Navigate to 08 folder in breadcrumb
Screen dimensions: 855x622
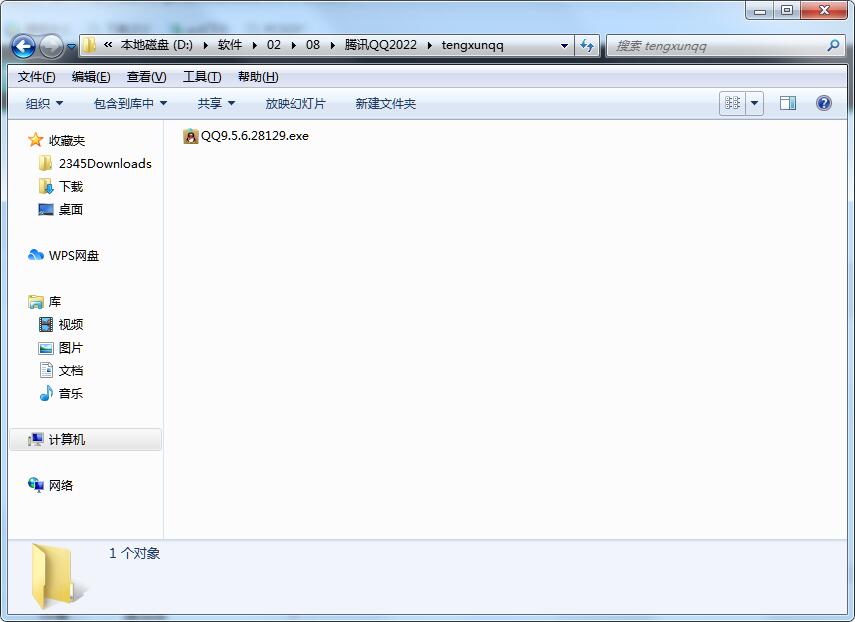pyautogui.click(x=313, y=45)
